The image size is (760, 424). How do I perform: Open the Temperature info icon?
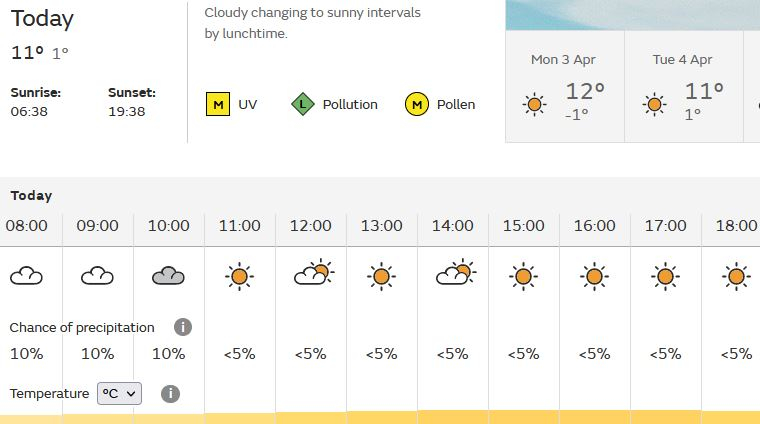170,393
